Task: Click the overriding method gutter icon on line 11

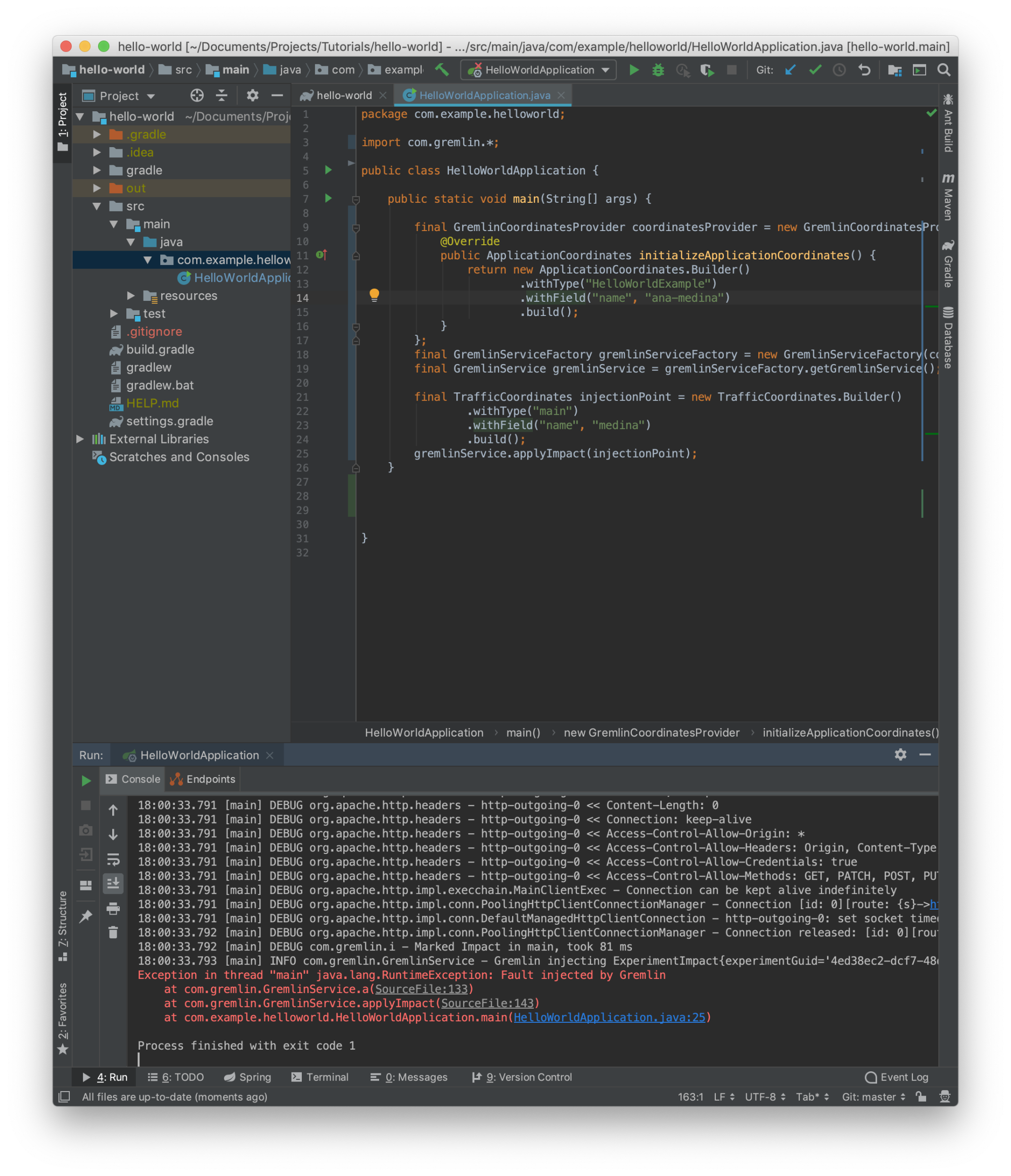Action: (321, 255)
